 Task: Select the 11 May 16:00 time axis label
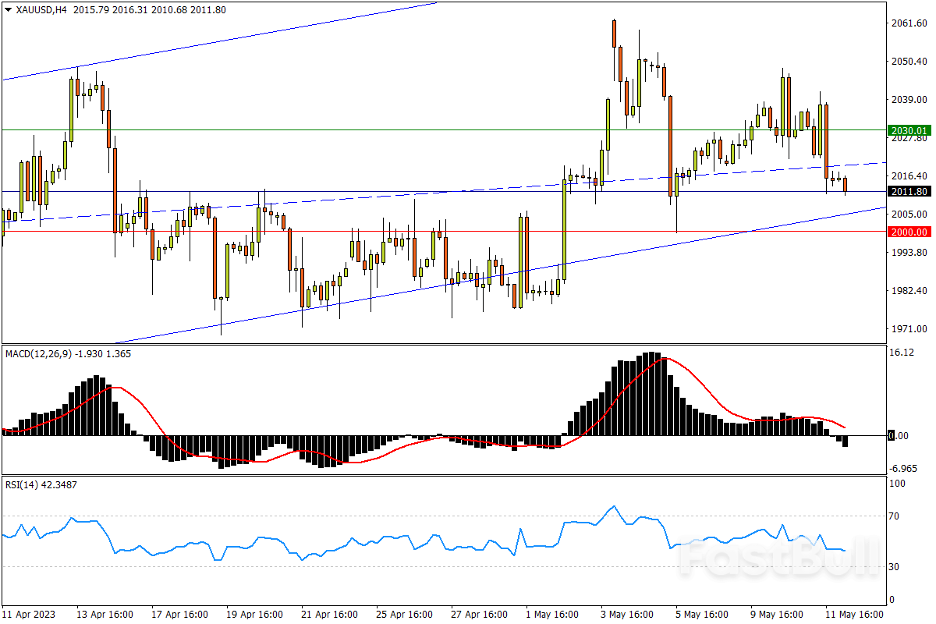[854, 612]
